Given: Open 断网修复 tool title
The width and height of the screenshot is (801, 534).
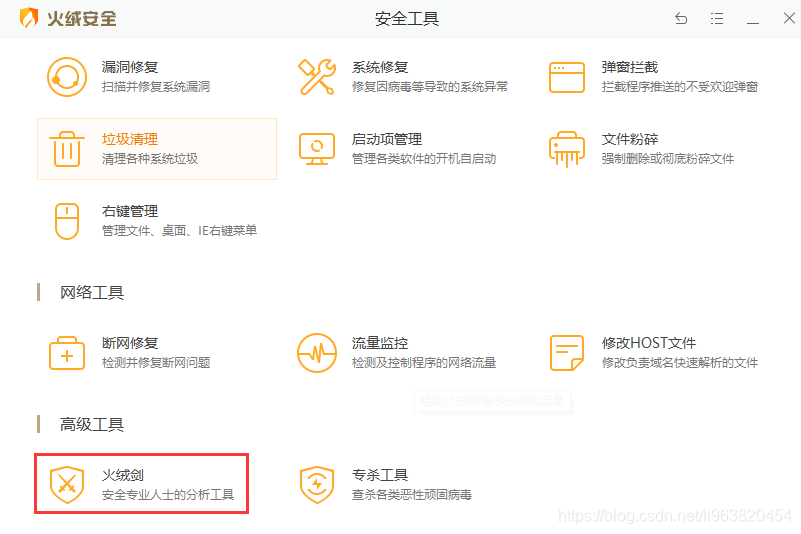Looking at the screenshot, I should pyautogui.click(x=130, y=343).
